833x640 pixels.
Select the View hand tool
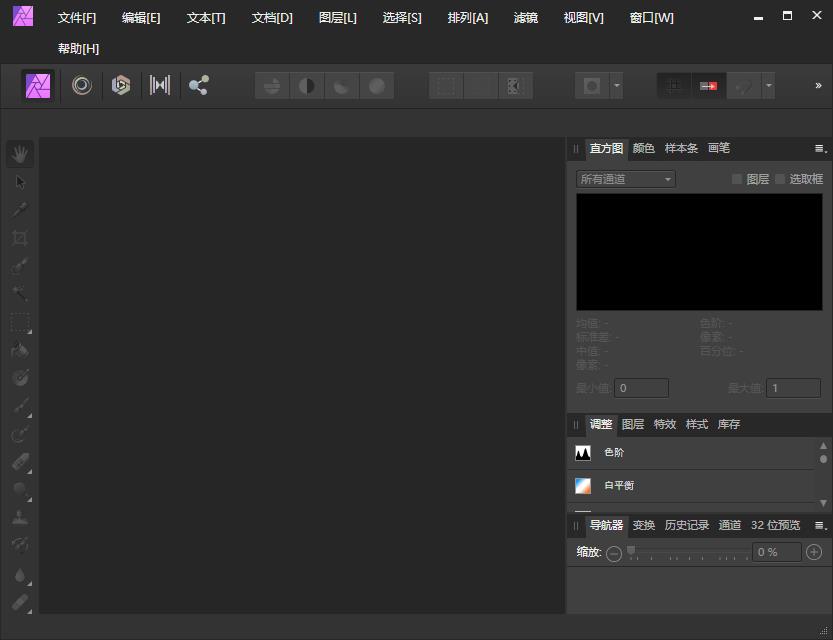[20, 153]
